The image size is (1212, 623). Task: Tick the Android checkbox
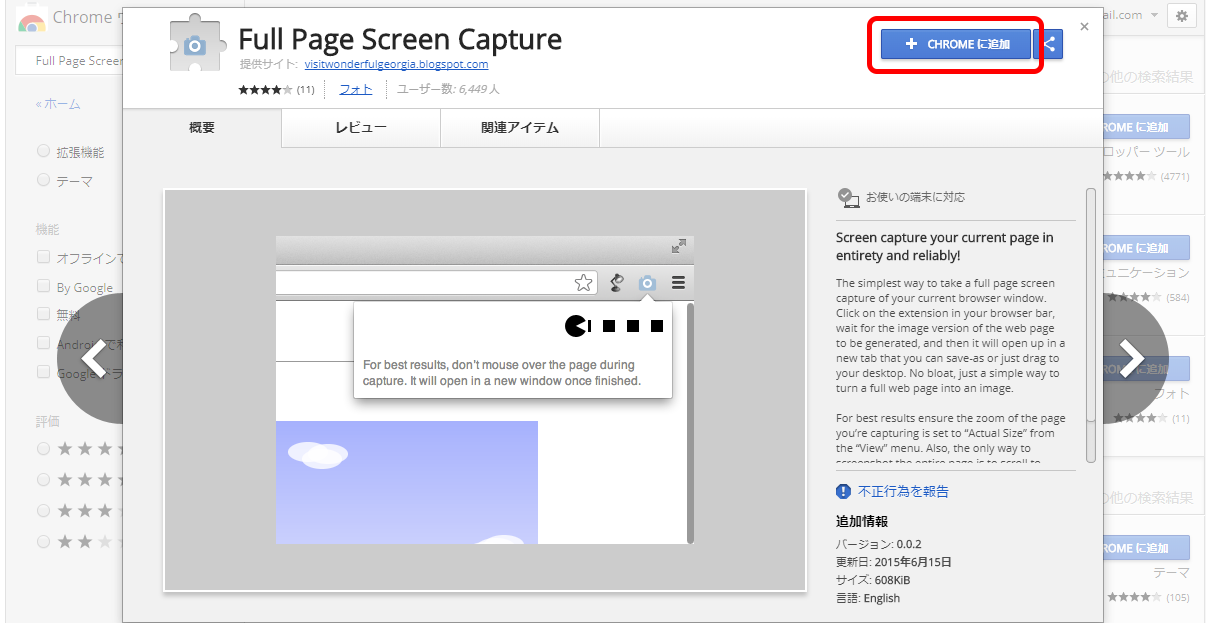[x=43, y=343]
